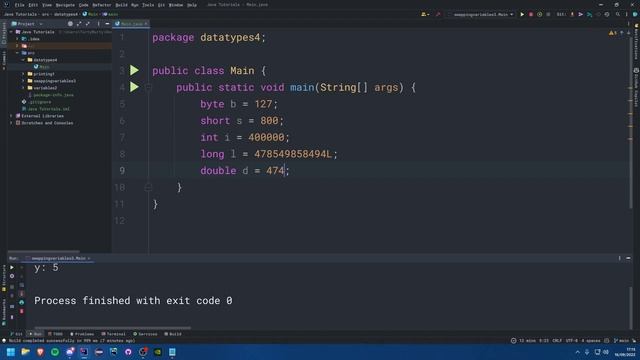The image size is (640, 360).
Task: Open Spotify from the taskbar
Action: [55, 352]
